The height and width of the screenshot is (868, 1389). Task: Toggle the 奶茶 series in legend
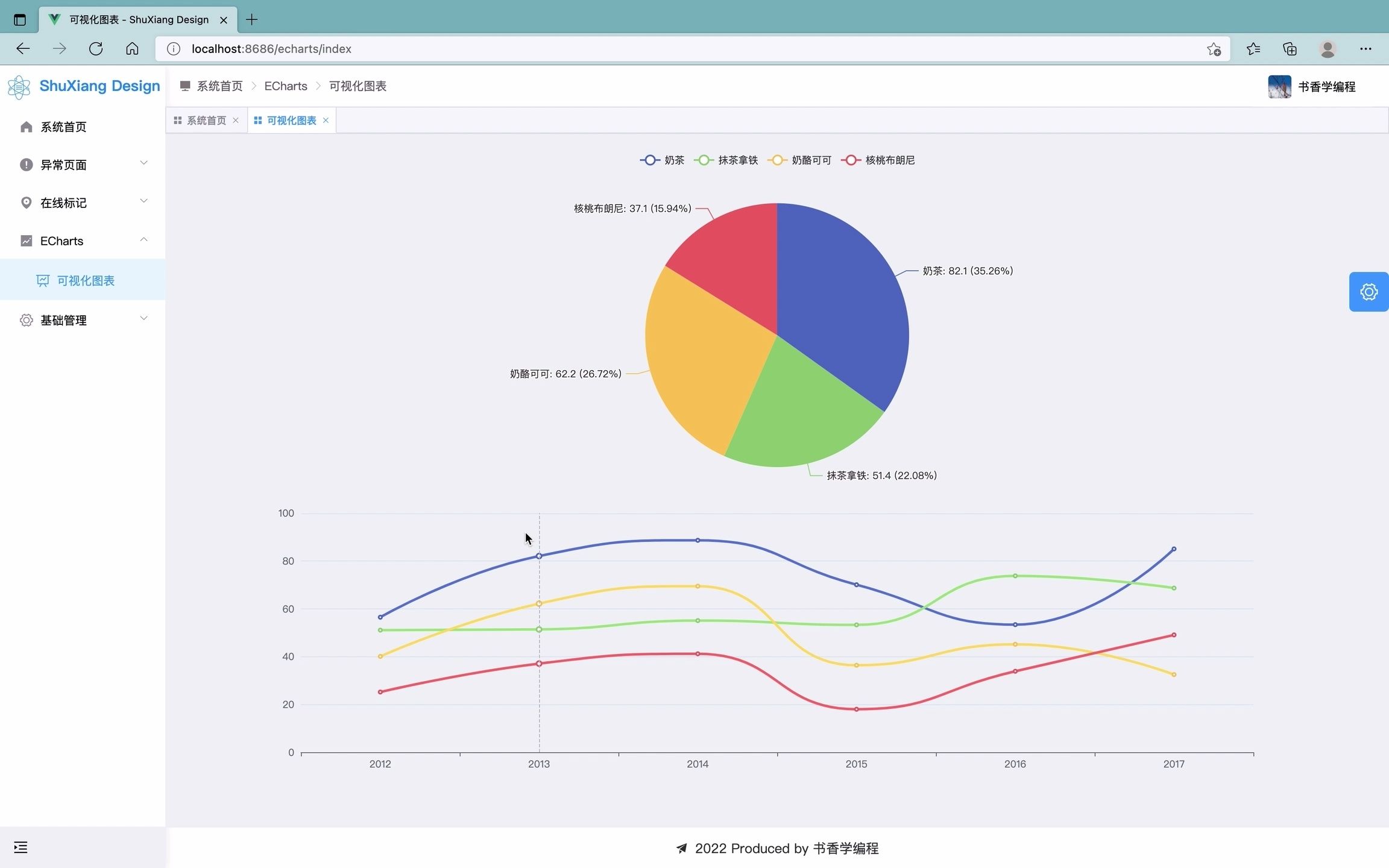[x=662, y=160]
